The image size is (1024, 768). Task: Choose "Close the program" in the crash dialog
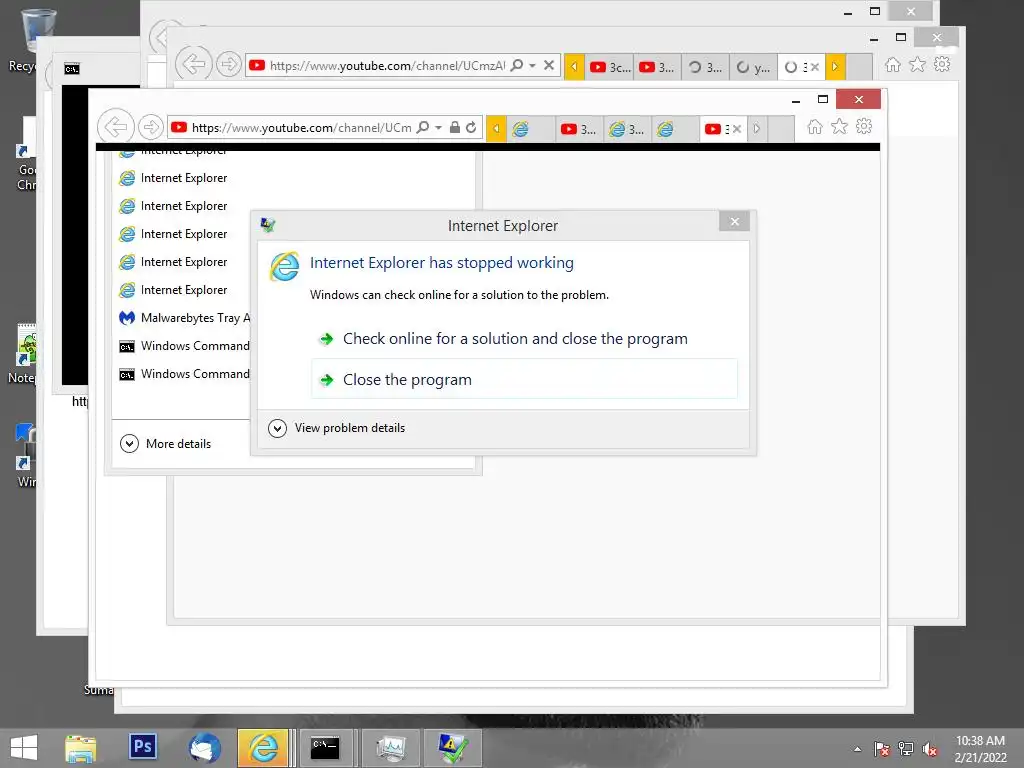[x=524, y=379]
